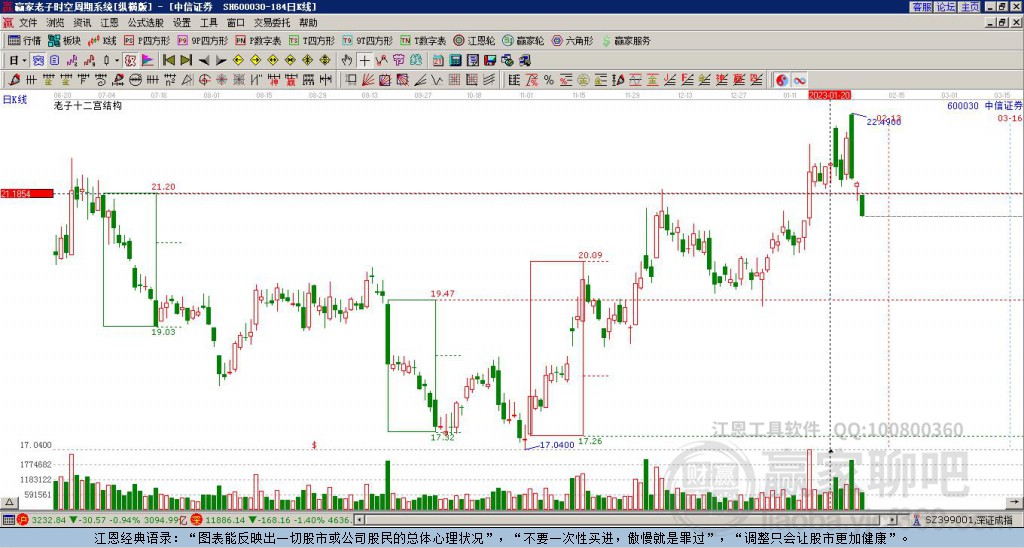
Task: Jump to the first bar arrow icon
Action: click(x=168, y=61)
